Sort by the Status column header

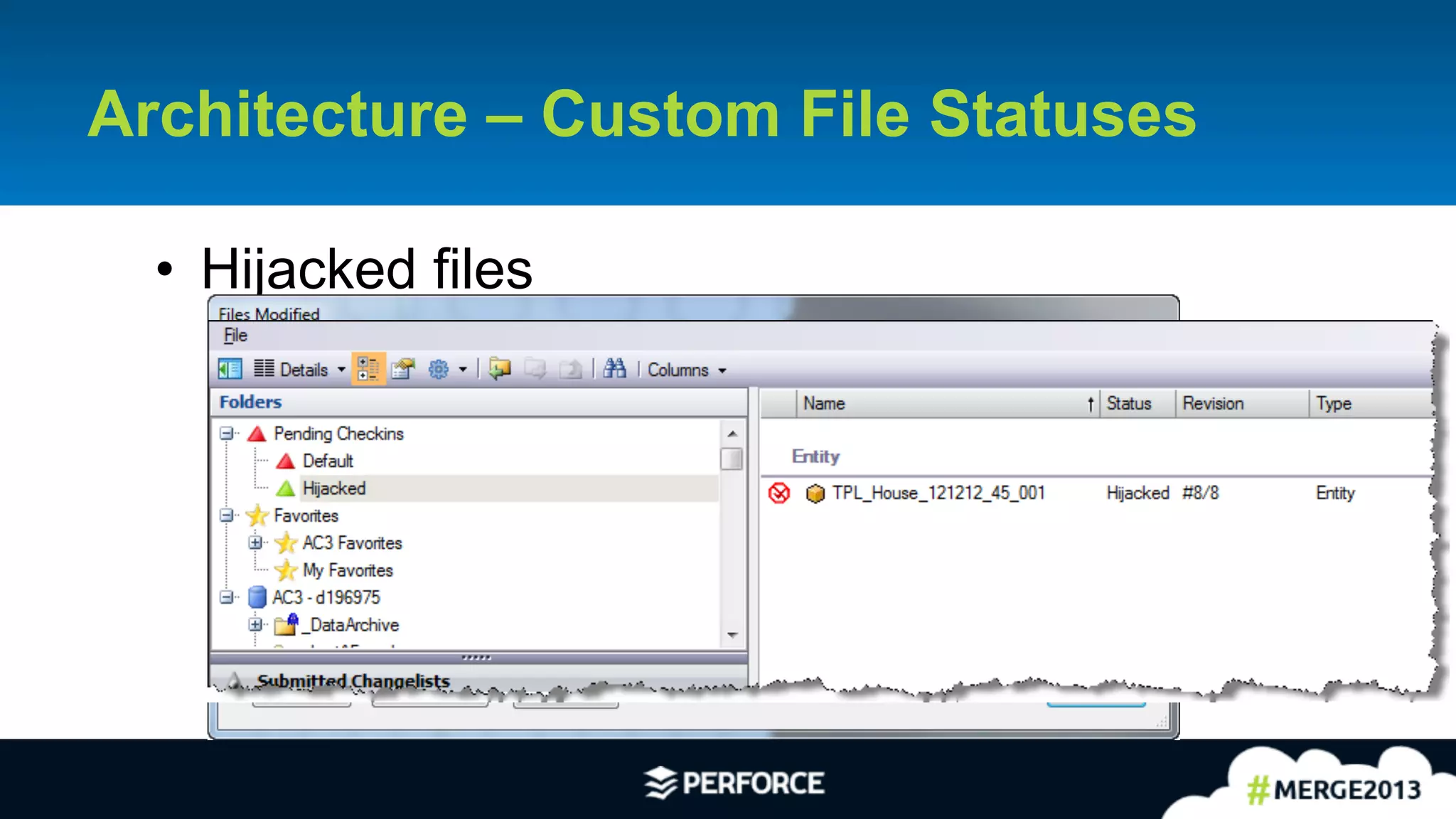1137,403
